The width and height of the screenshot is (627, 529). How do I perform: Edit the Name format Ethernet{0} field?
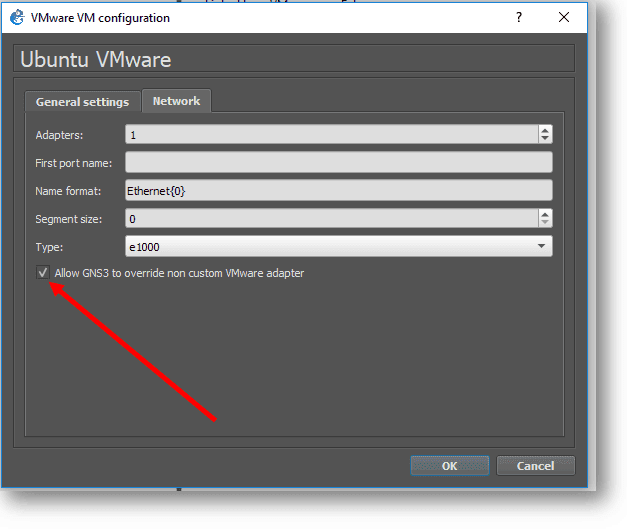point(339,190)
